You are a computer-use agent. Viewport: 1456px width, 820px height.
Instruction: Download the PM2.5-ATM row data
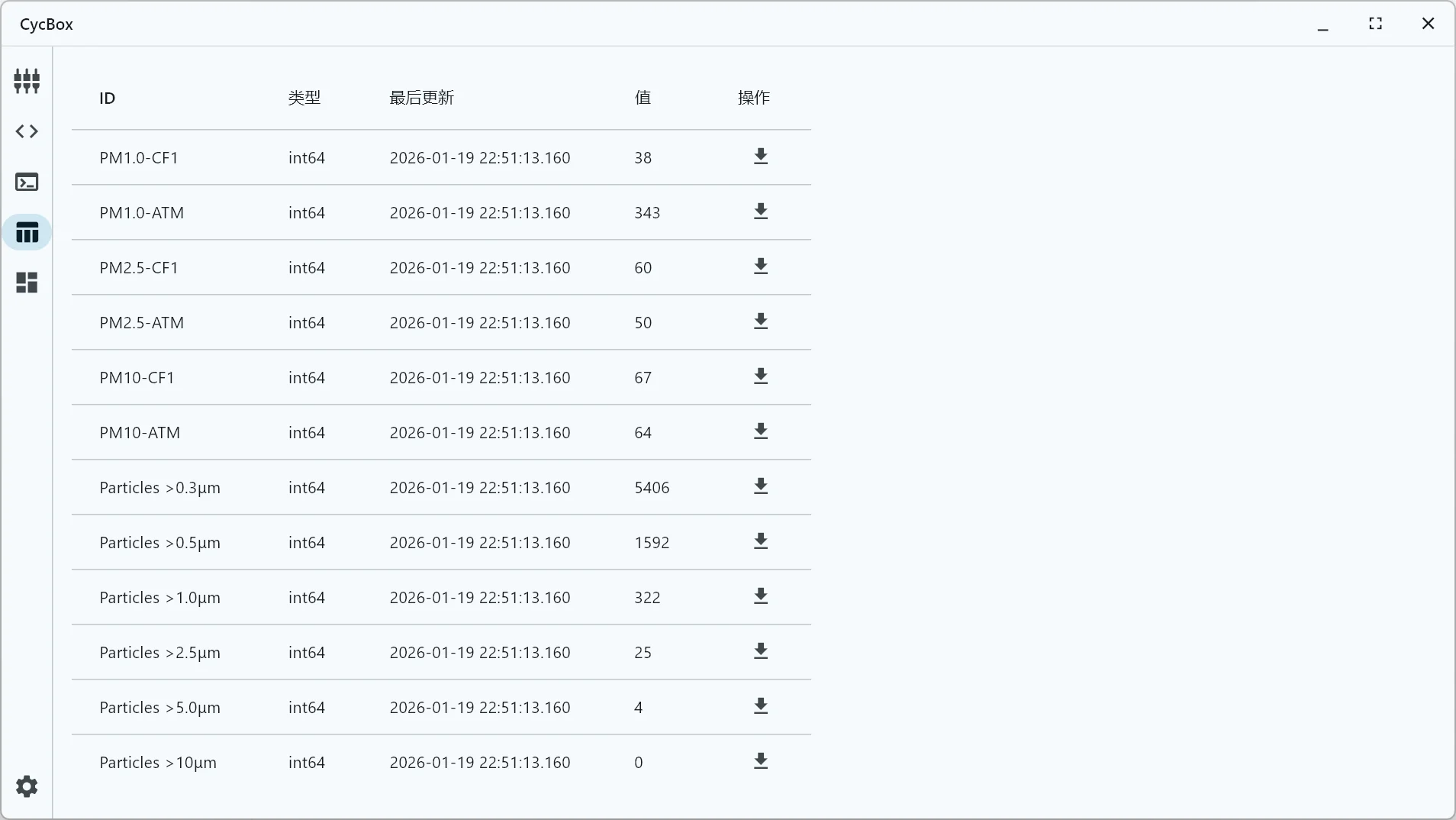(761, 321)
